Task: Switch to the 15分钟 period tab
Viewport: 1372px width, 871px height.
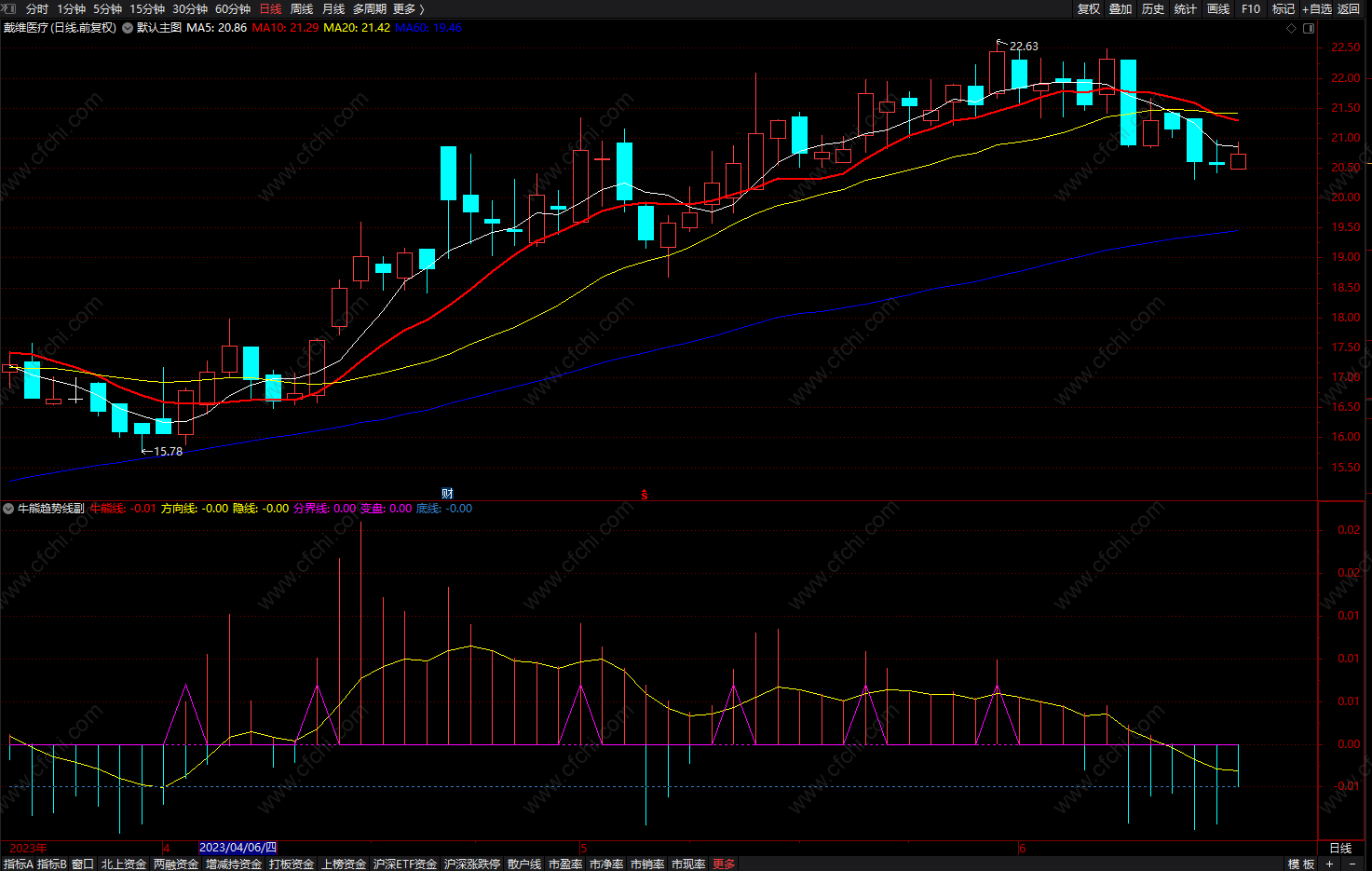Action: point(147,8)
